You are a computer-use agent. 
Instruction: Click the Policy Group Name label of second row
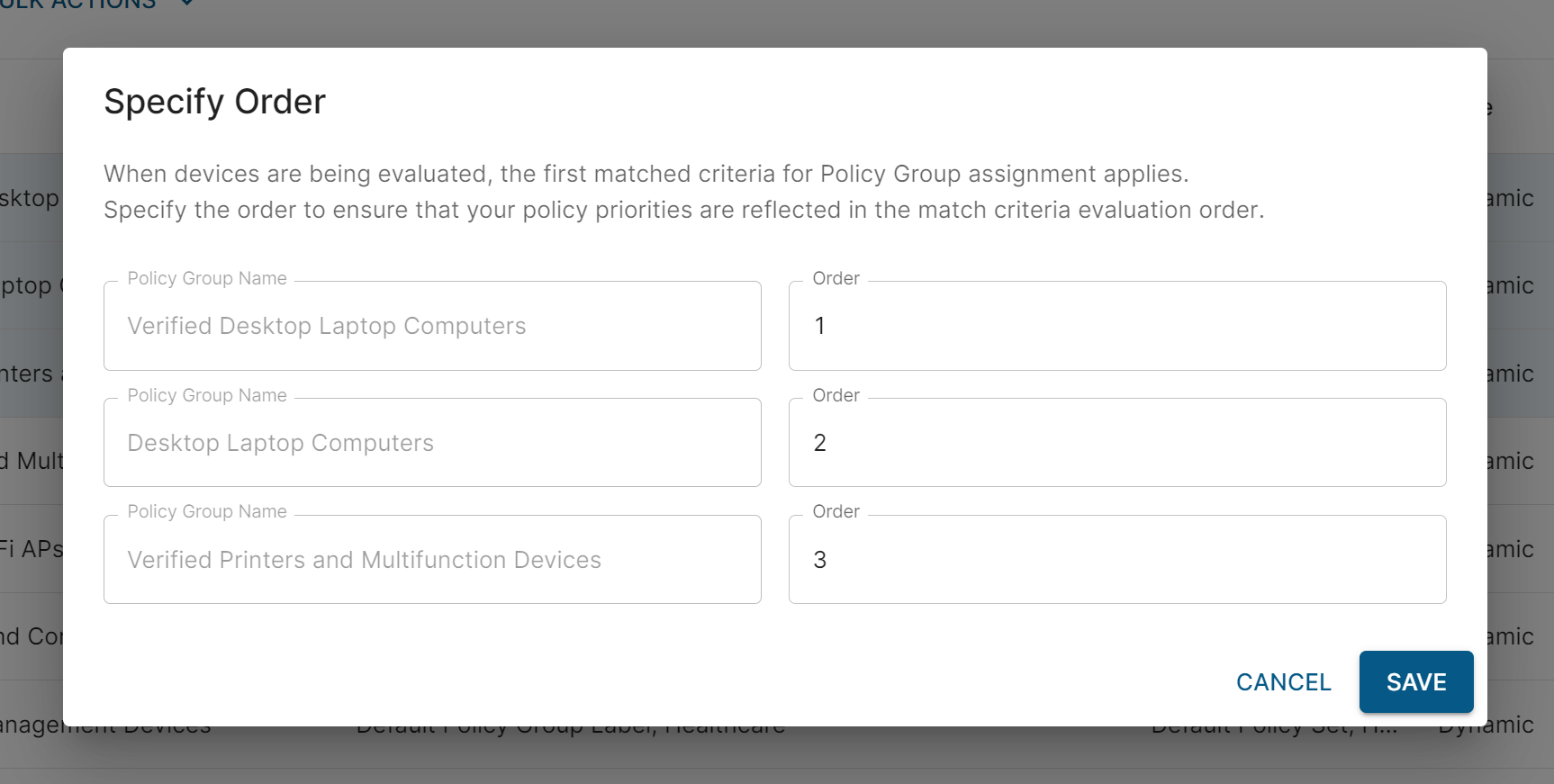[207, 396]
